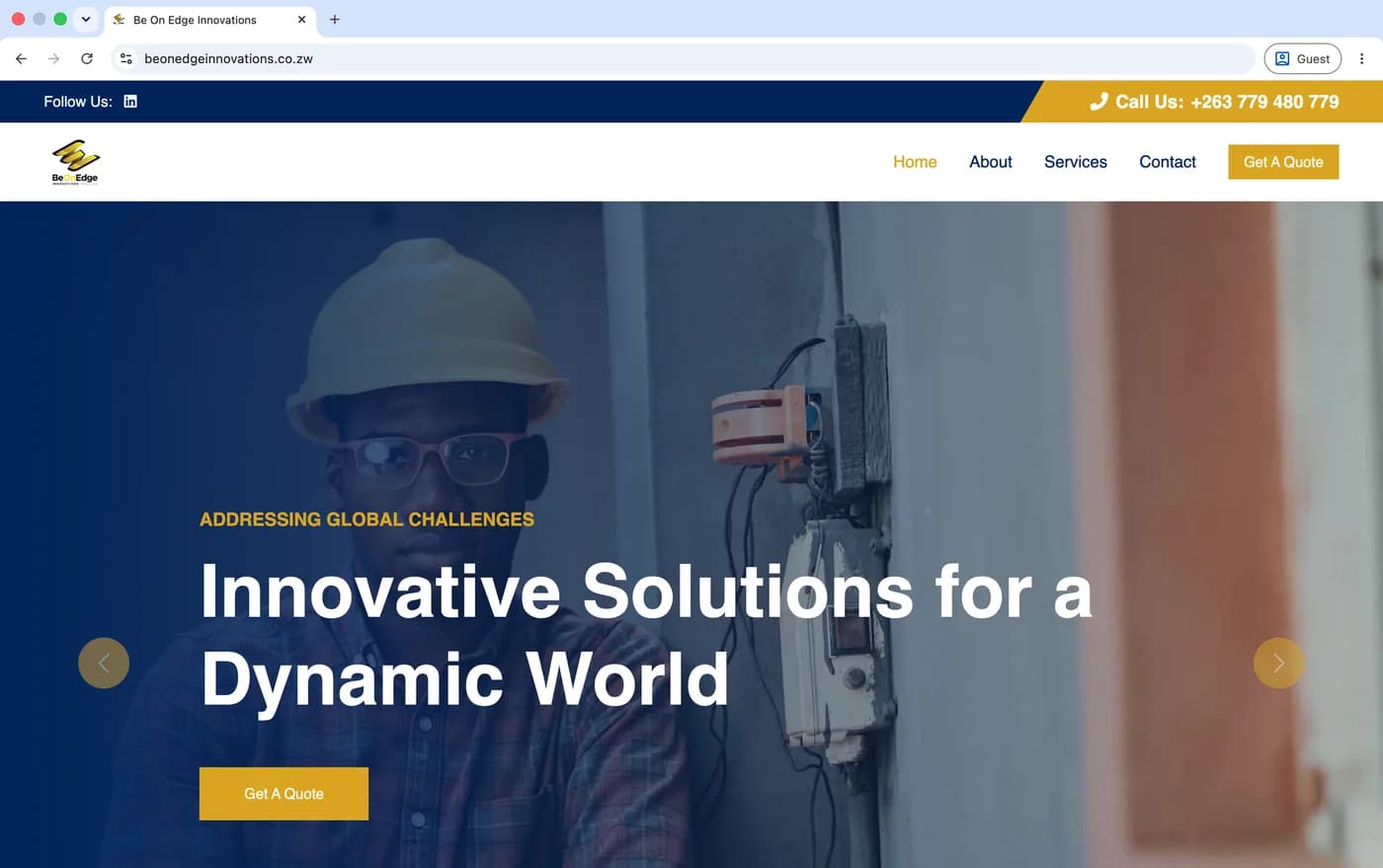The width and height of the screenshot is (1383, 868).
Task: Open the About menu item
Action: (x=990, y=162)
